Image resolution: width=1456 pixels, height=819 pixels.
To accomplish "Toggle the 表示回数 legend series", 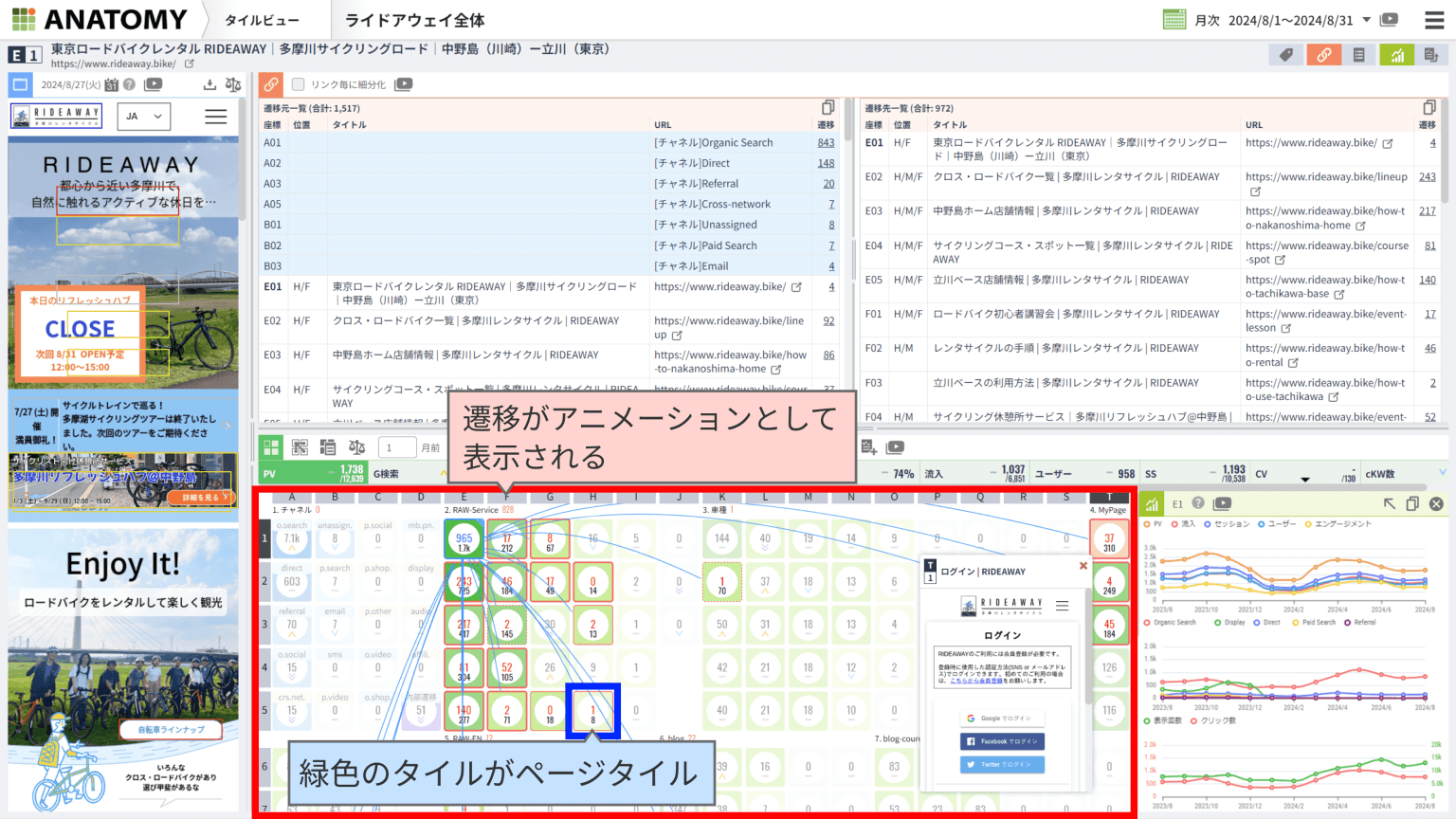I will pos(1163,720).
